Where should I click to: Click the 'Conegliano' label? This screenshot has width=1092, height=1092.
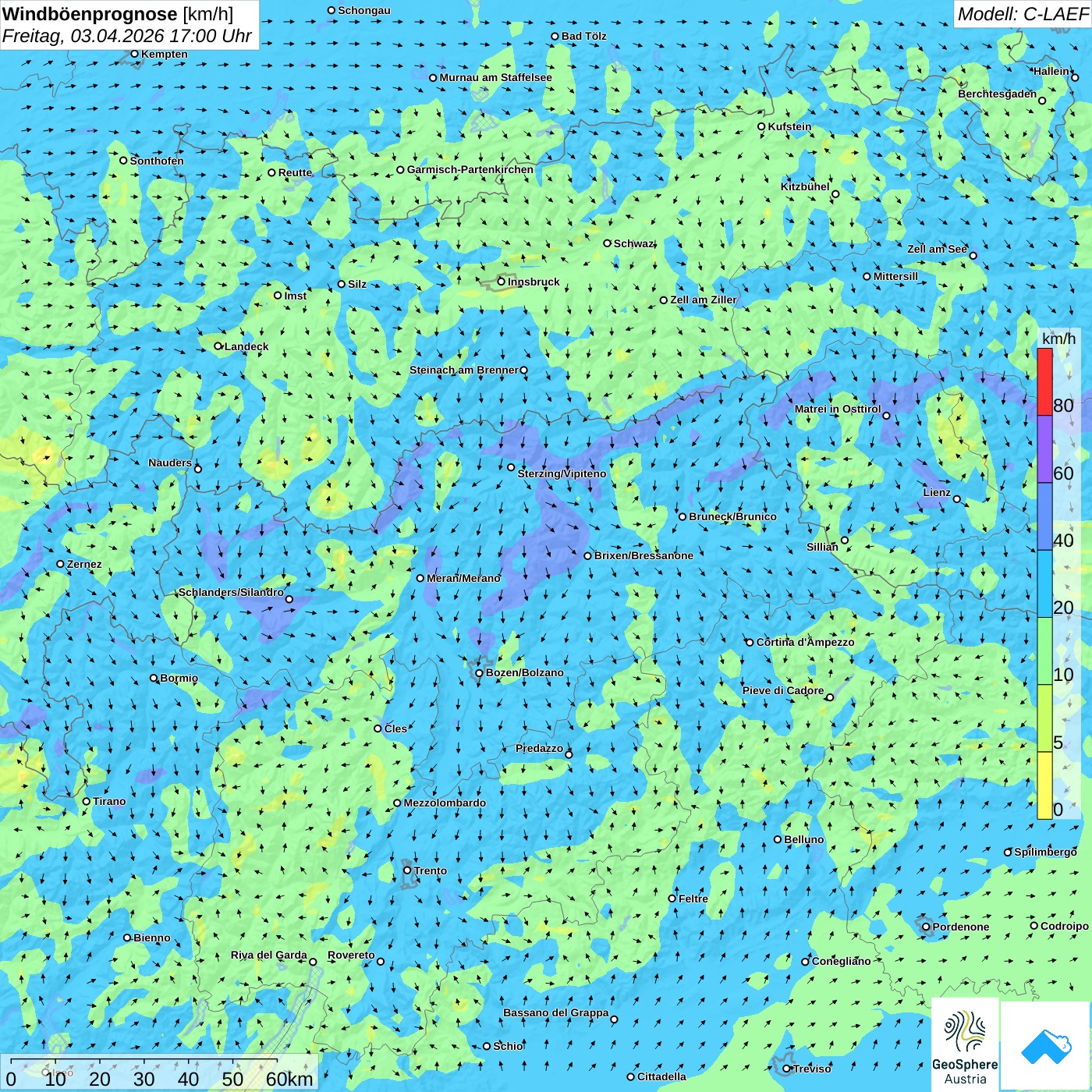[841, 961]
